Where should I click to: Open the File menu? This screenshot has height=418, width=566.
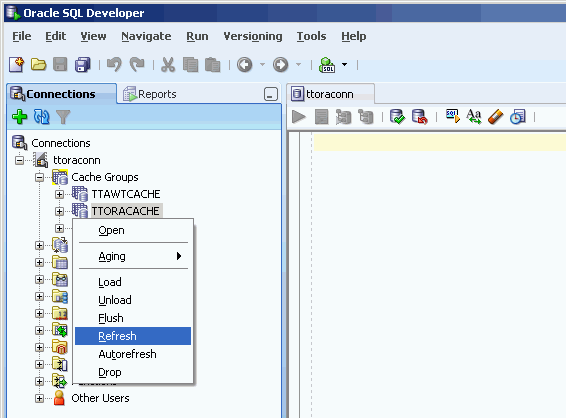click(22, 36)
